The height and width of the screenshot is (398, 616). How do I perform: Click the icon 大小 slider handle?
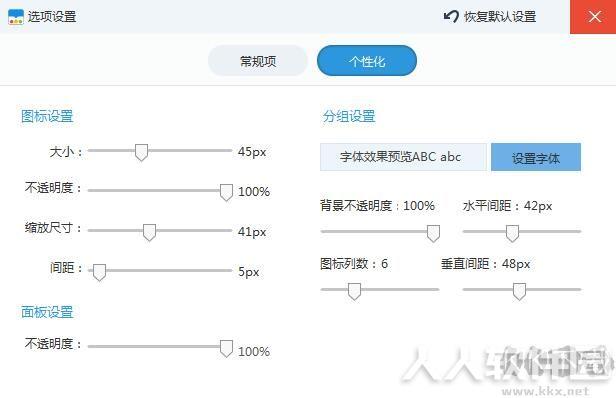point(141,152)
